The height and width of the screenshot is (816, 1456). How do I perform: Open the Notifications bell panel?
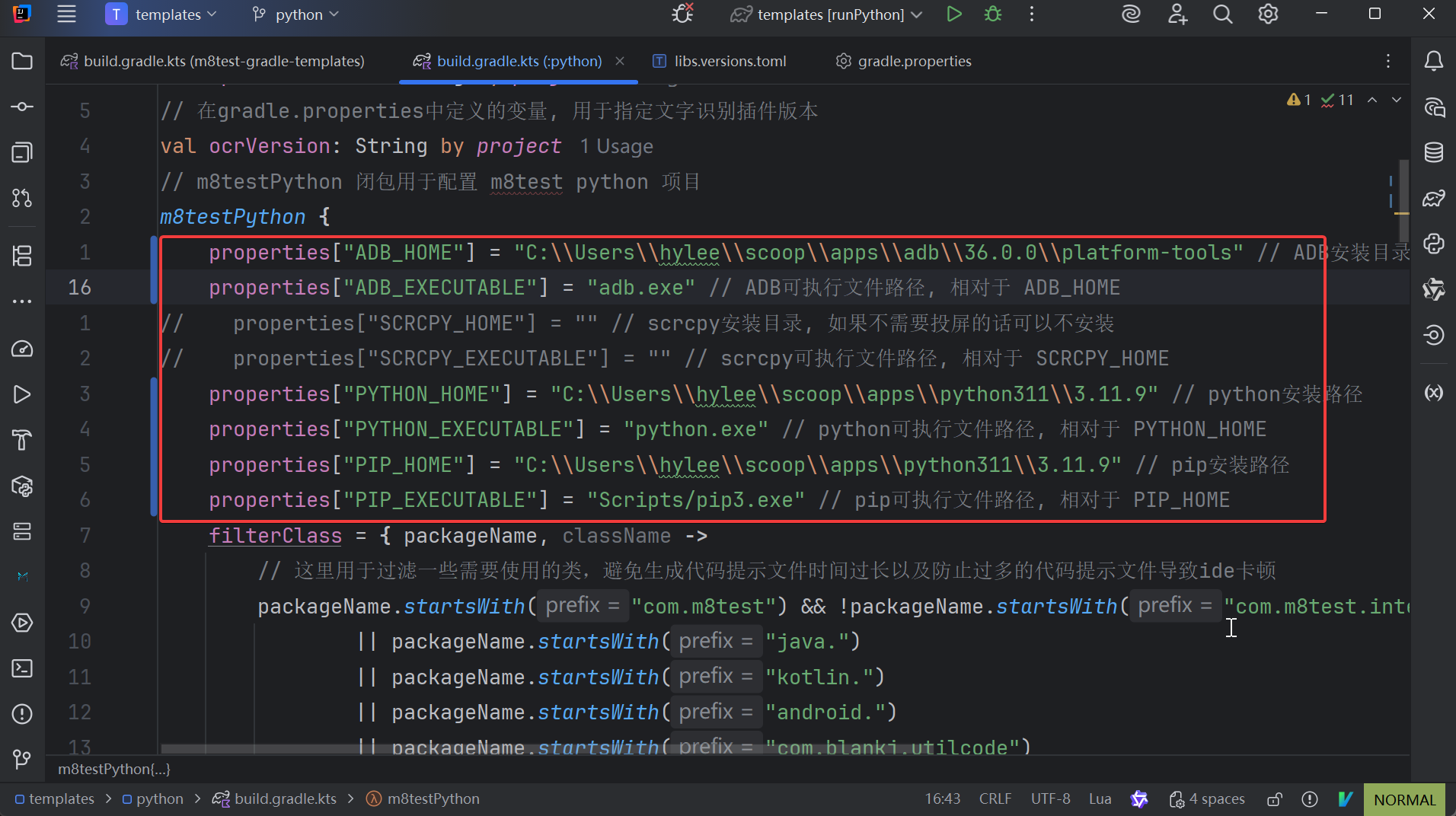[x=1433, y=61]
